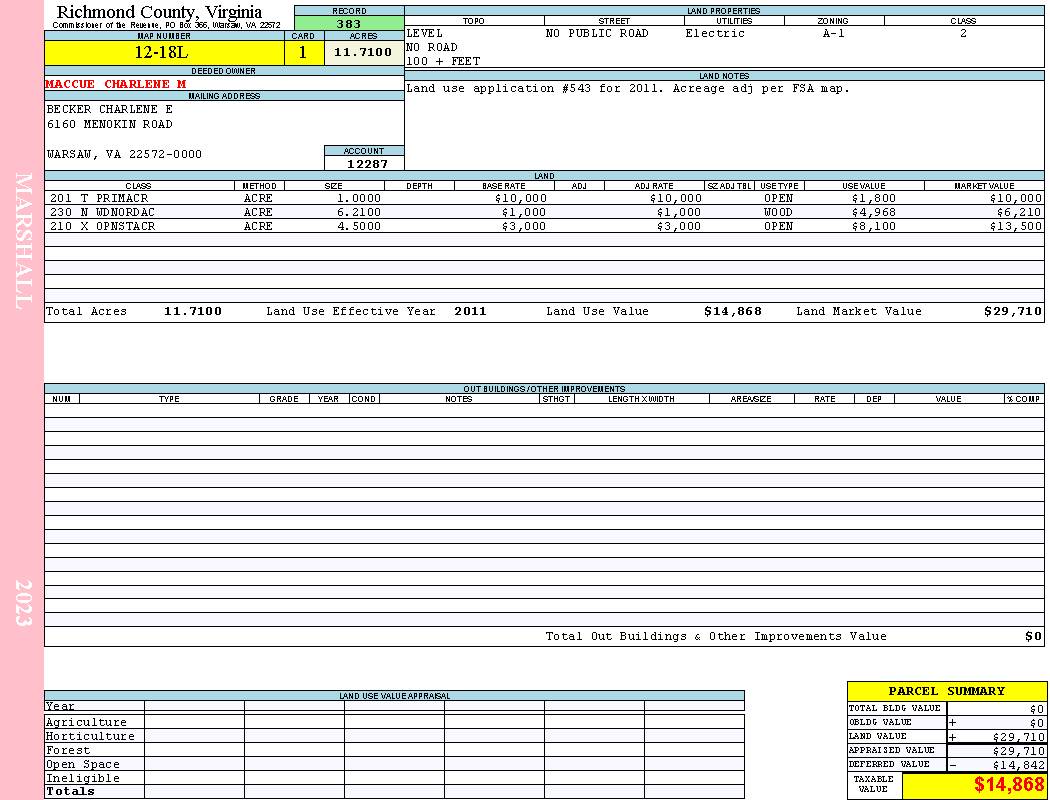
Task: Click the USE VALUE column header
Action: coord(864,186)
